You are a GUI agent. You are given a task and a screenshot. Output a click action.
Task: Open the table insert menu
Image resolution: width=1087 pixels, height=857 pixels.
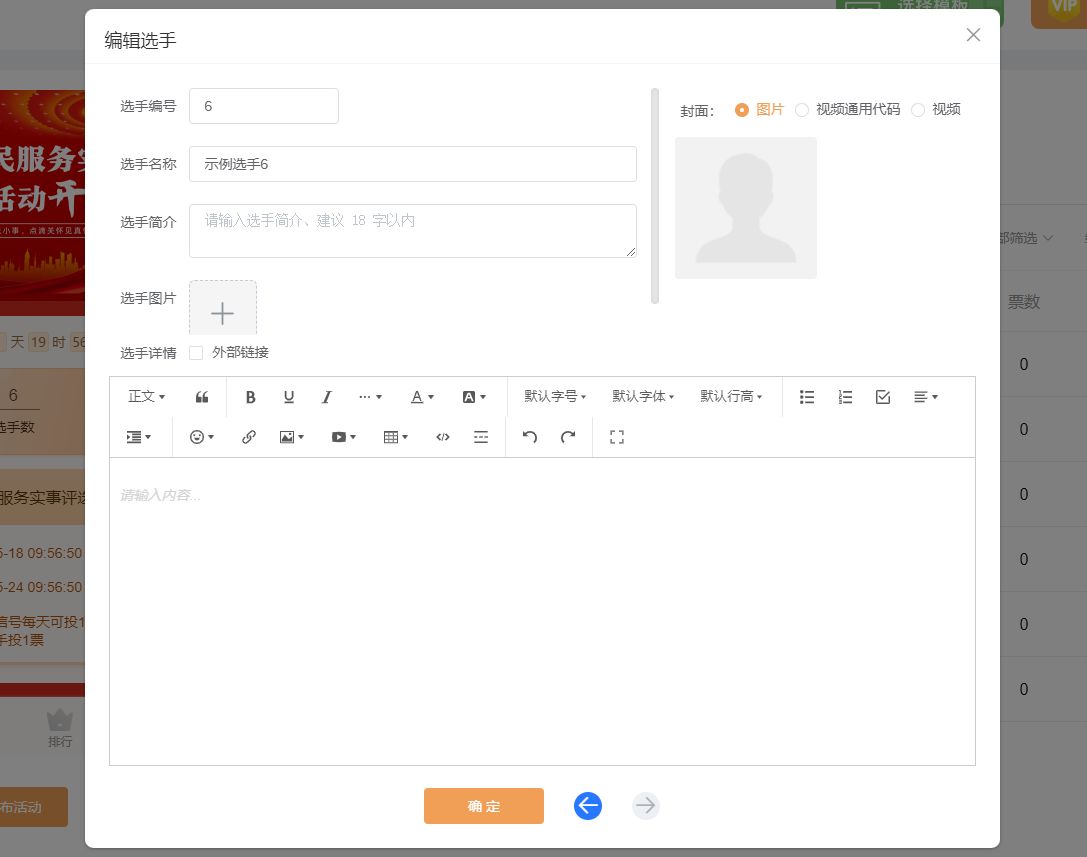[396, 437]
